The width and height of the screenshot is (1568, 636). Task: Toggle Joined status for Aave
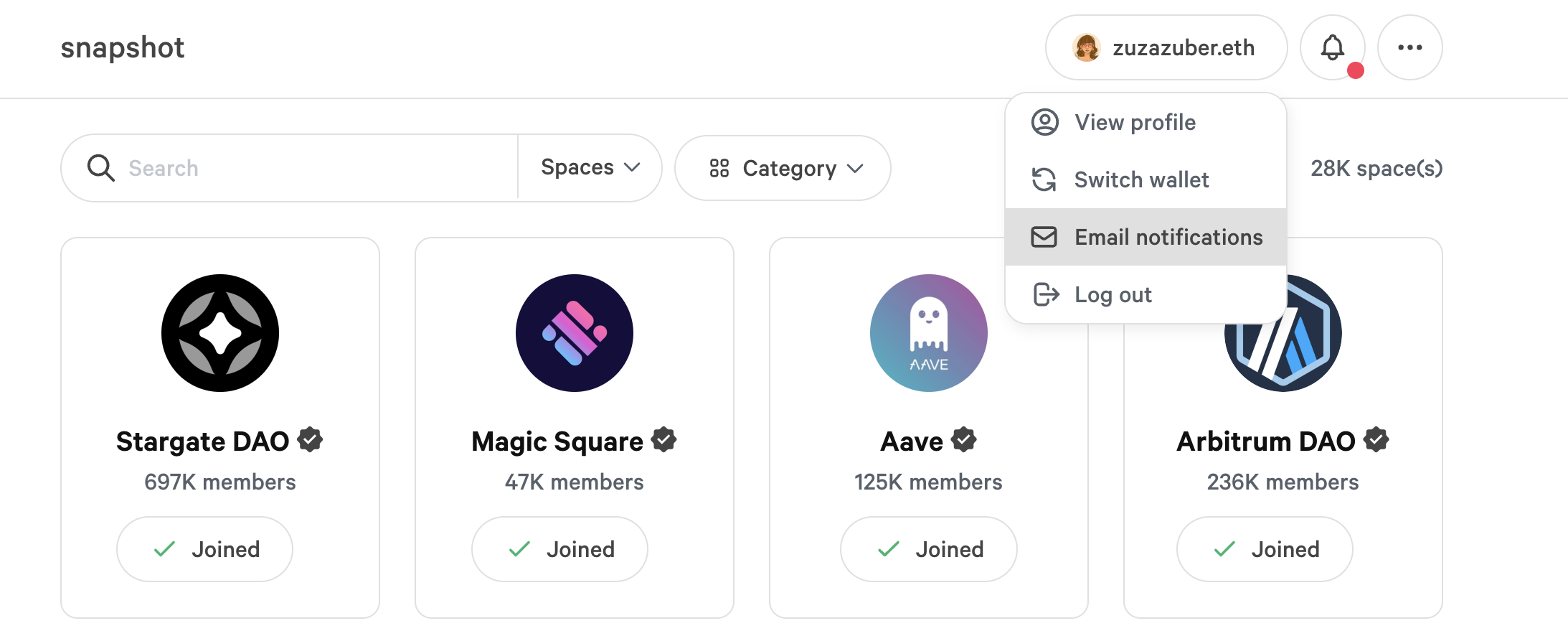pyautogui.click(x=928, y=549)
